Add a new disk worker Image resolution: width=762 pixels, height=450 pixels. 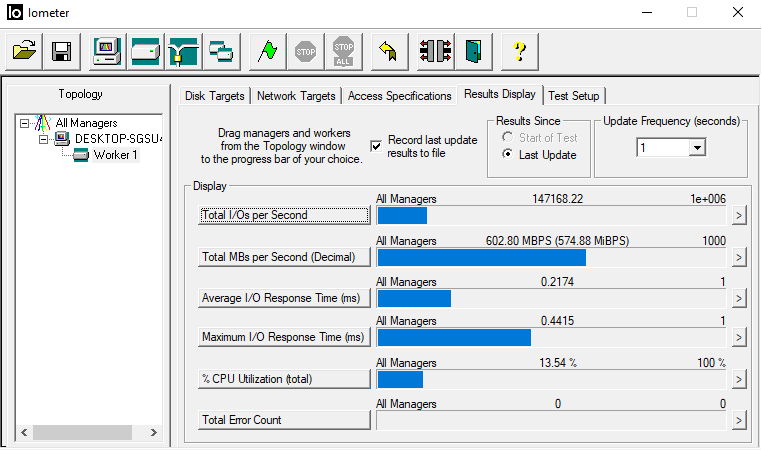pos(145,51)
